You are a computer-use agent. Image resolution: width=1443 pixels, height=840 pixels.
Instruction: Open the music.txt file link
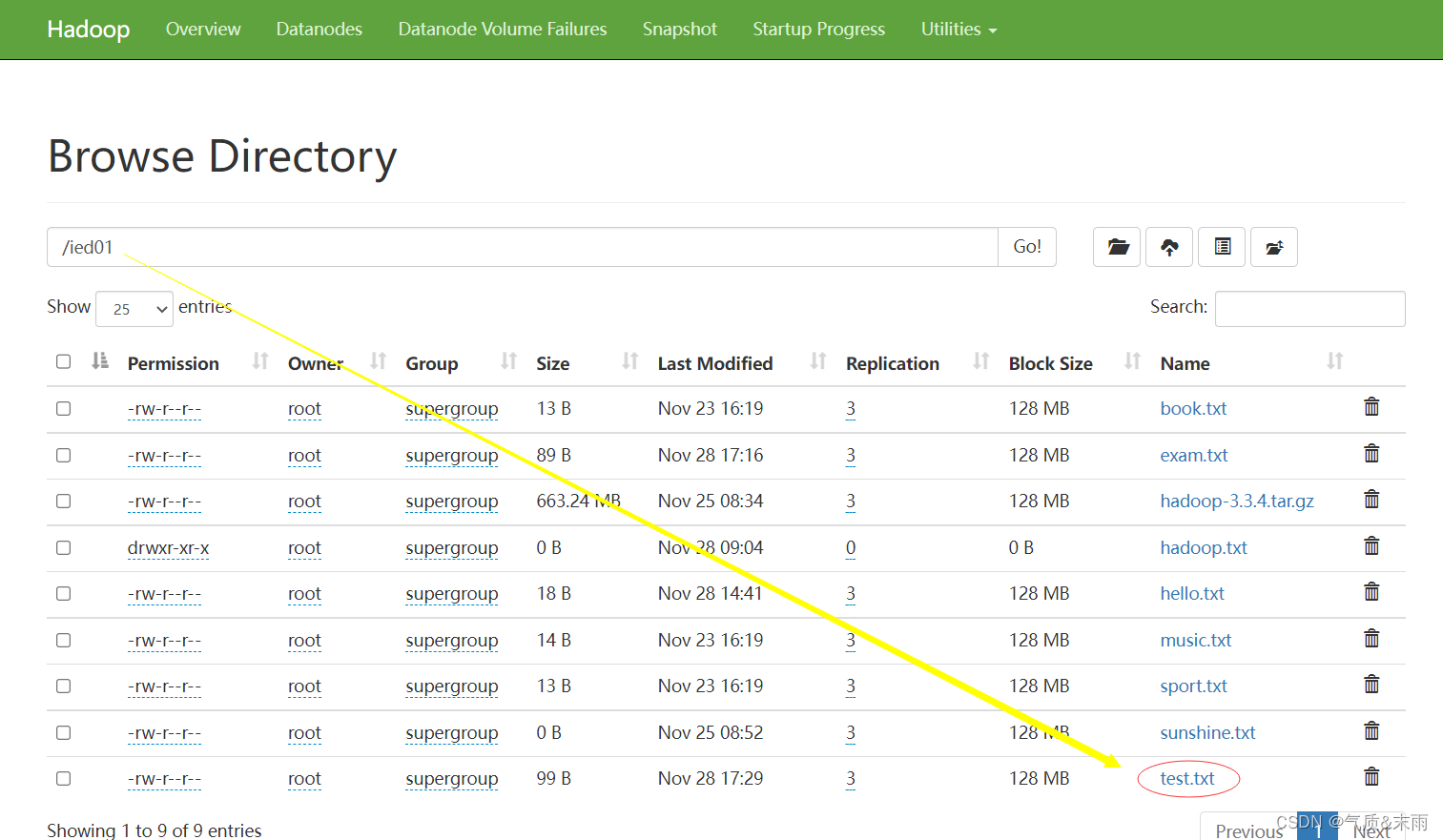[1196, 640]
